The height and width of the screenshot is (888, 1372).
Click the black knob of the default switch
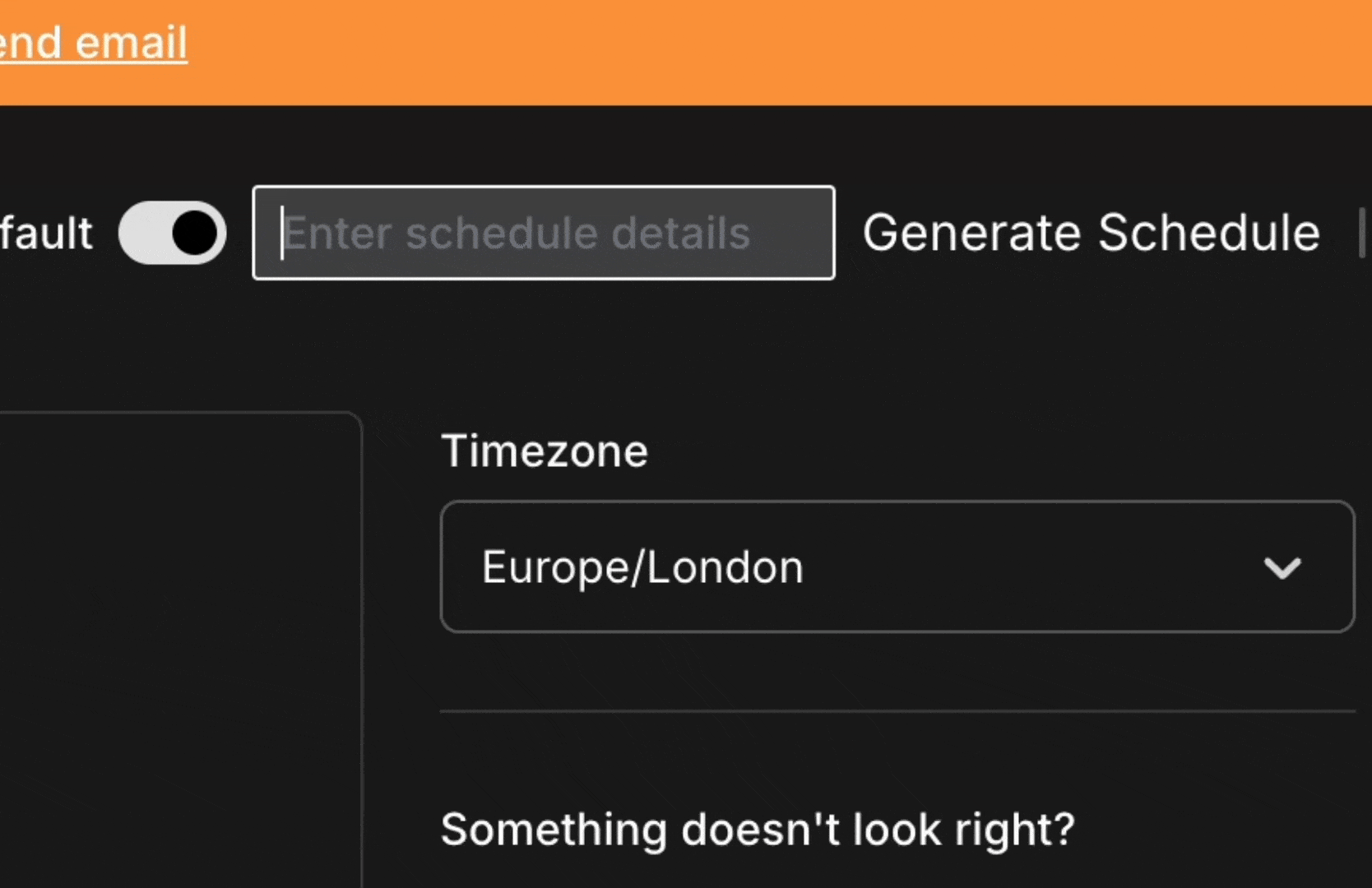(x=195, y=233)
